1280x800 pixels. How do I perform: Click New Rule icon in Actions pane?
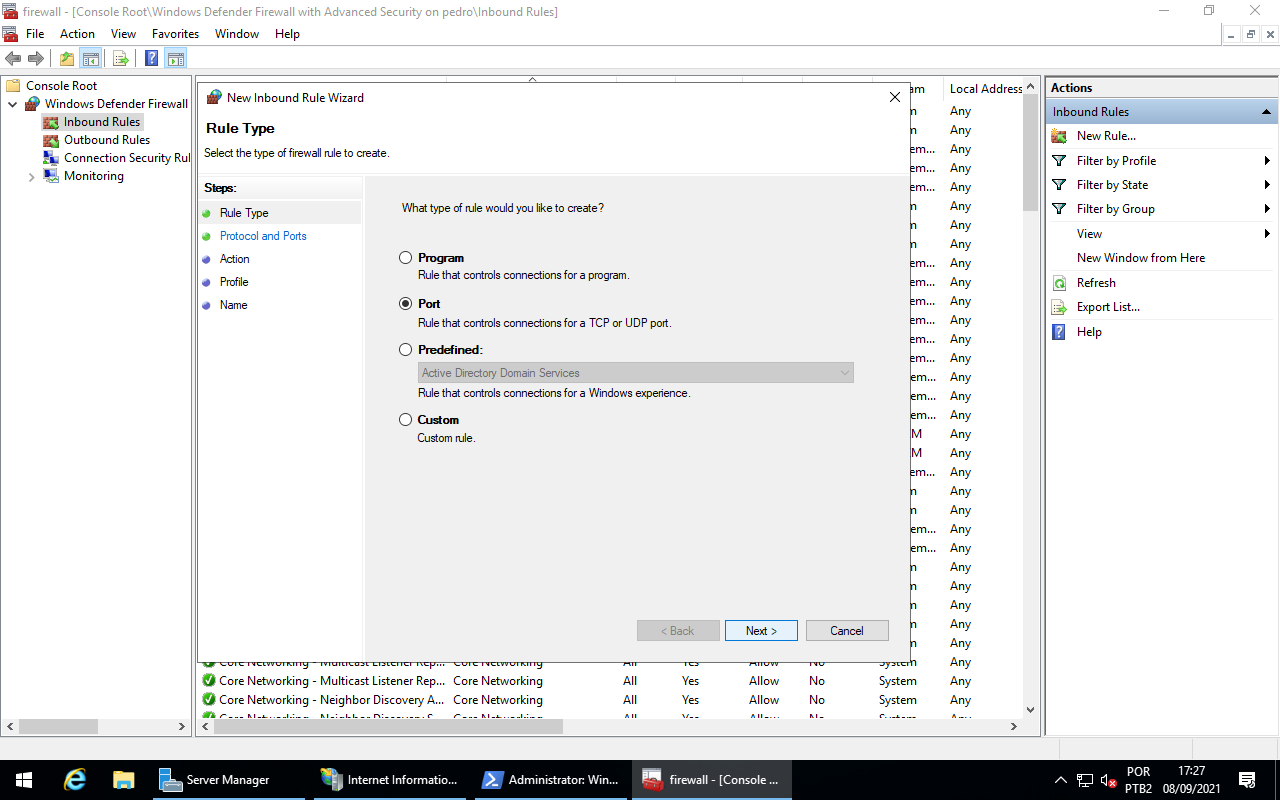[x=1059, y=136]
